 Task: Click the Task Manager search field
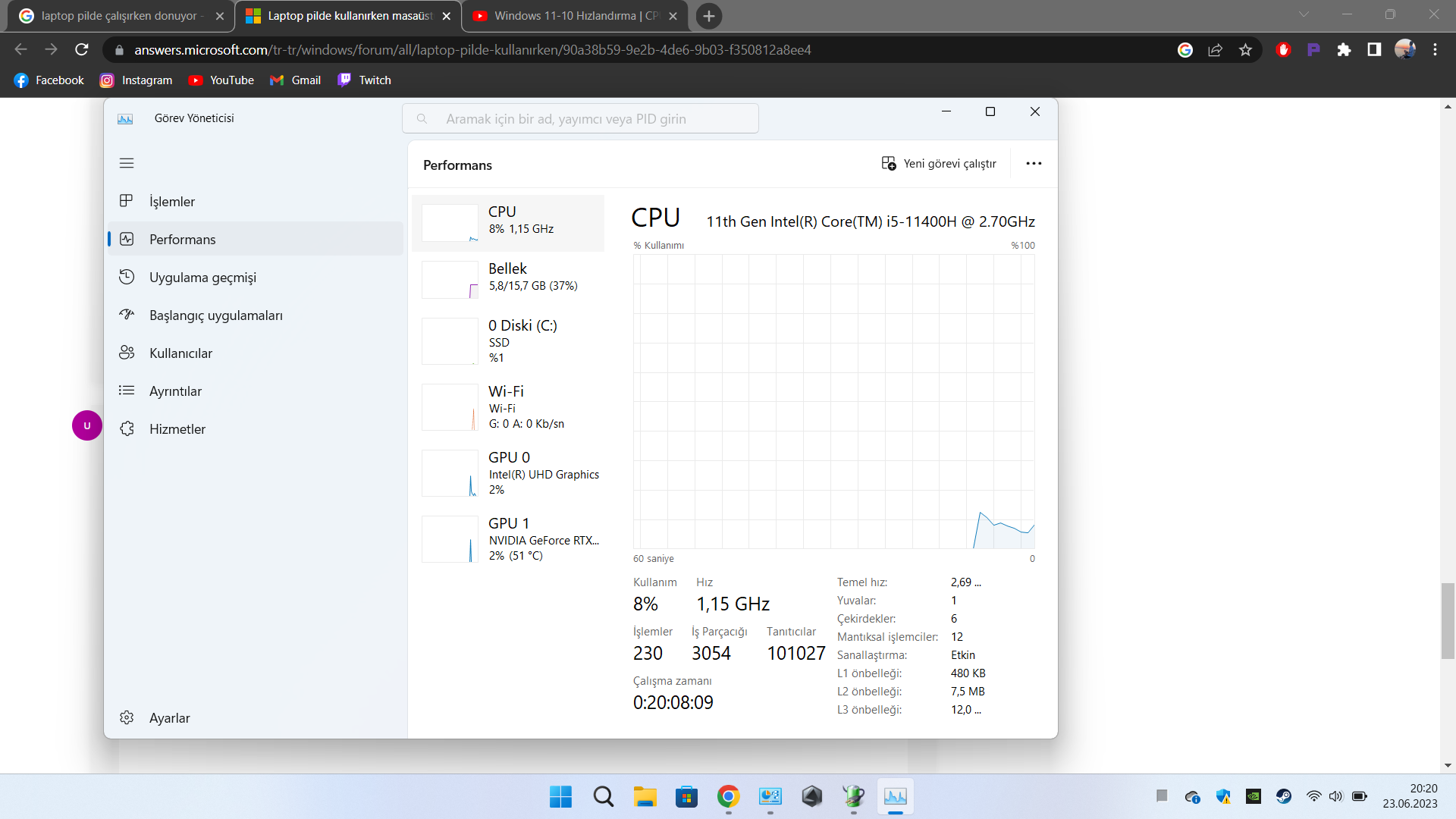click(580, 119)
